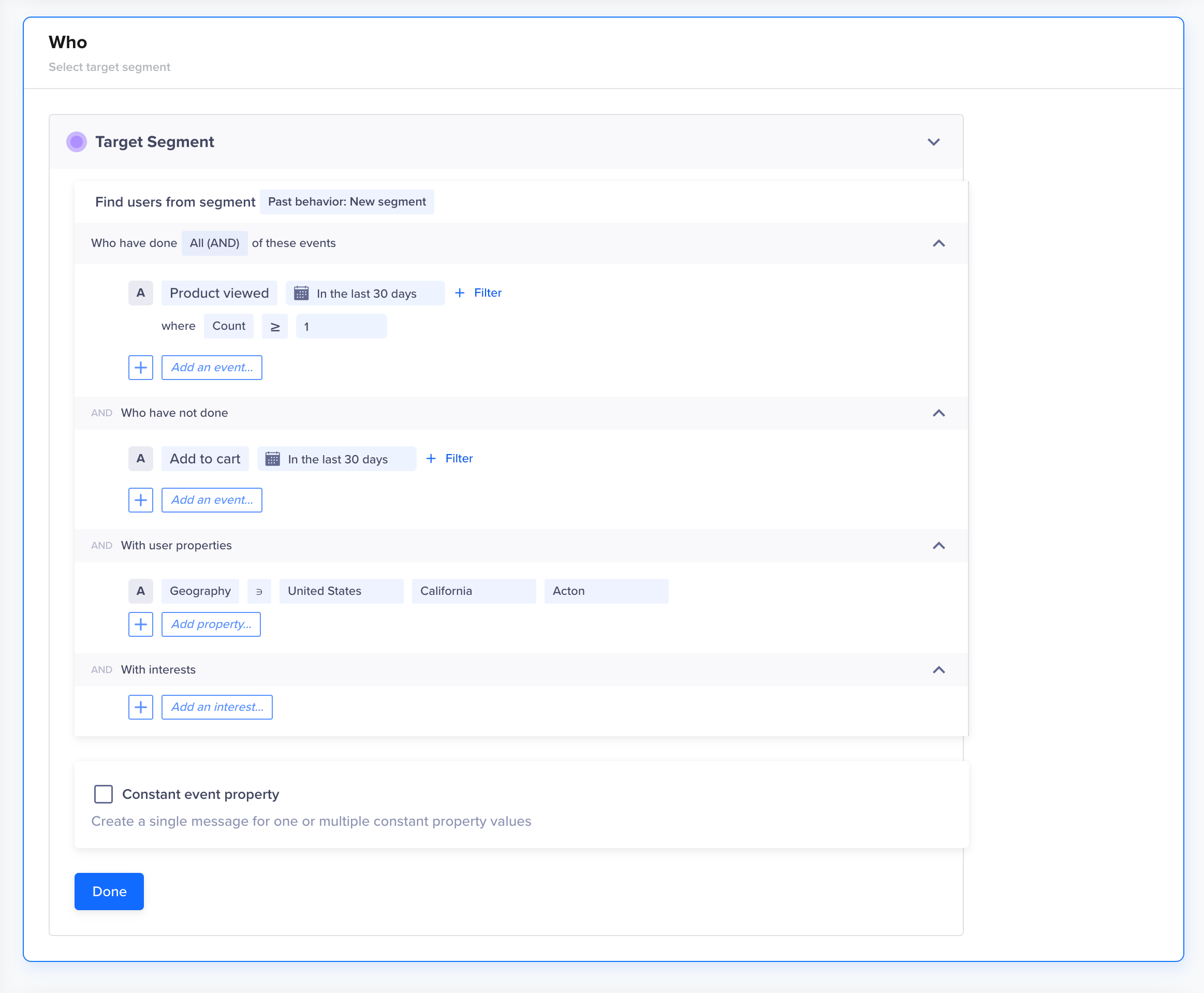
Task: Enable the Constant event property checkbox
Action: [104, 794]
